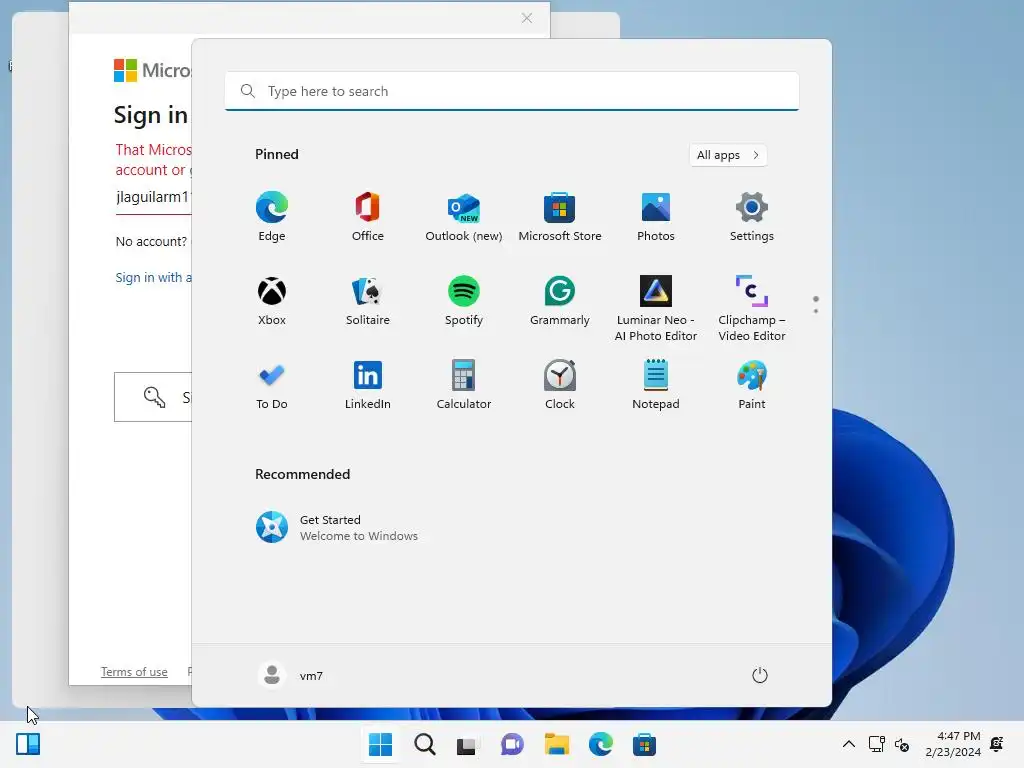Click sign-in options key button in dialog
Image resolution: width=1024 pixels, height=768 pixels.
153,397
